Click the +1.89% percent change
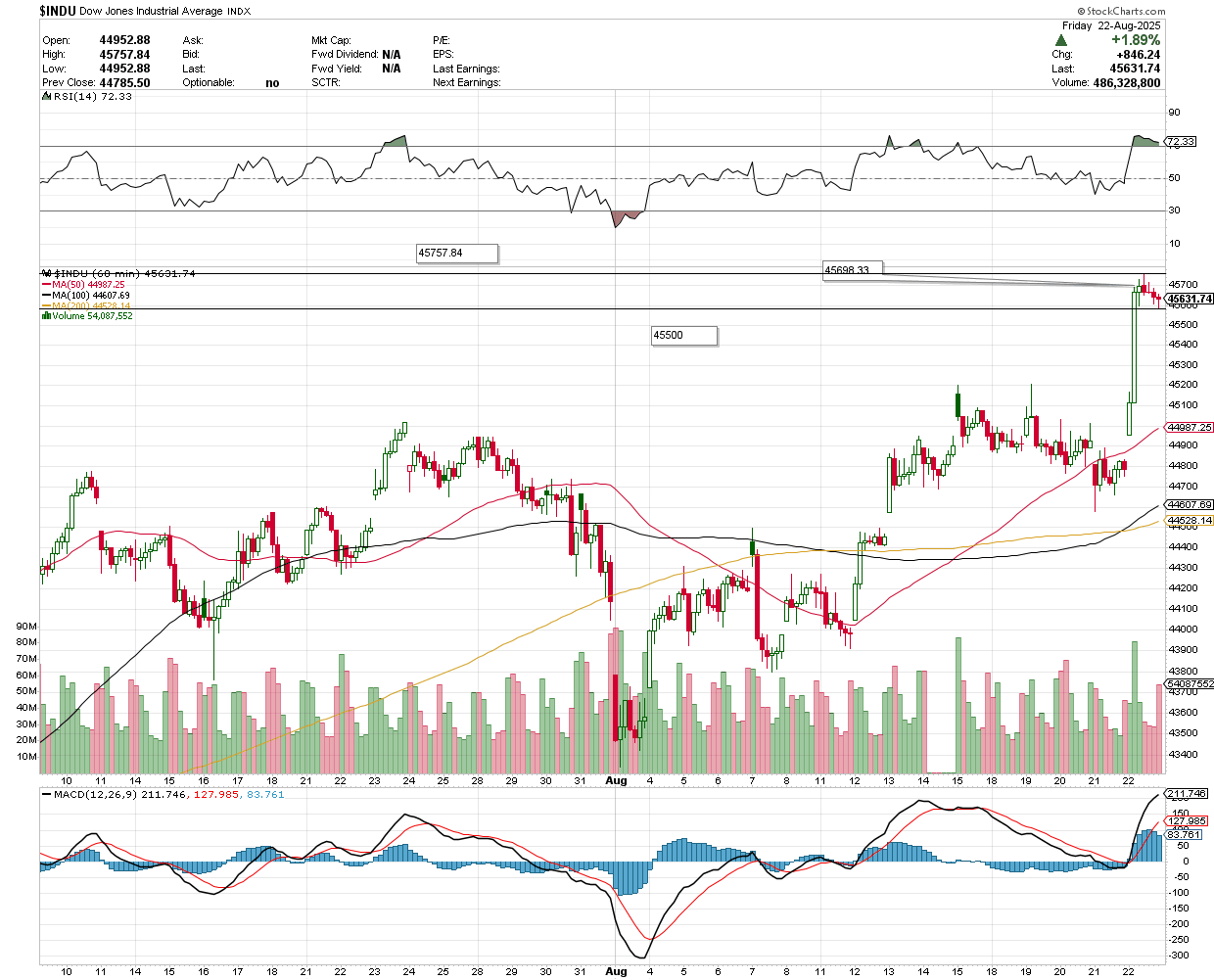The image size is (1214, 980). coord(1136,40)
